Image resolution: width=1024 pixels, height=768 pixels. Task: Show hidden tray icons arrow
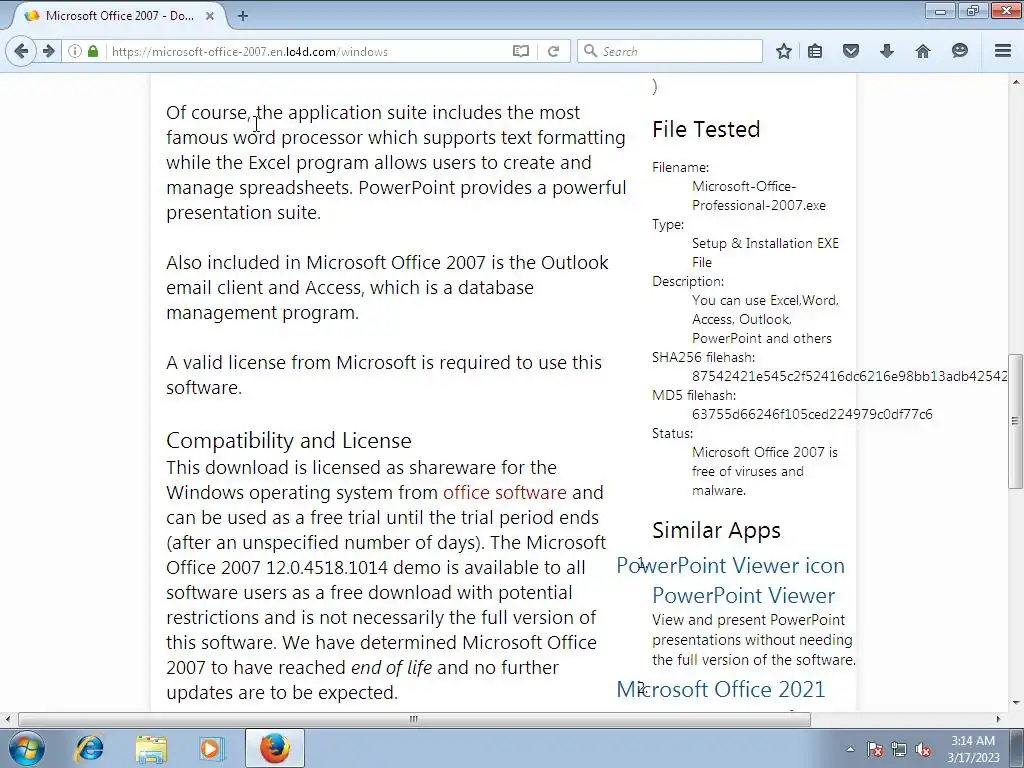[x=850, y=749]
